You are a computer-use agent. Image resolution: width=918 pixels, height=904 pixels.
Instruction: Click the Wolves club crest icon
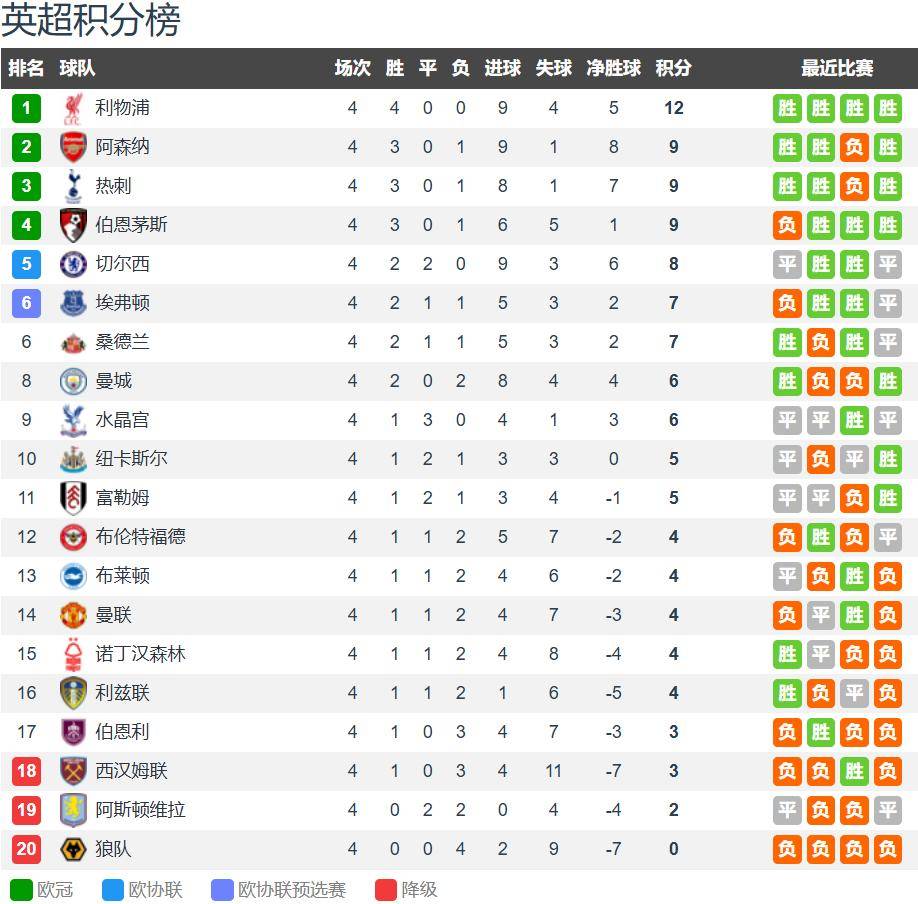tap(74, 849)
